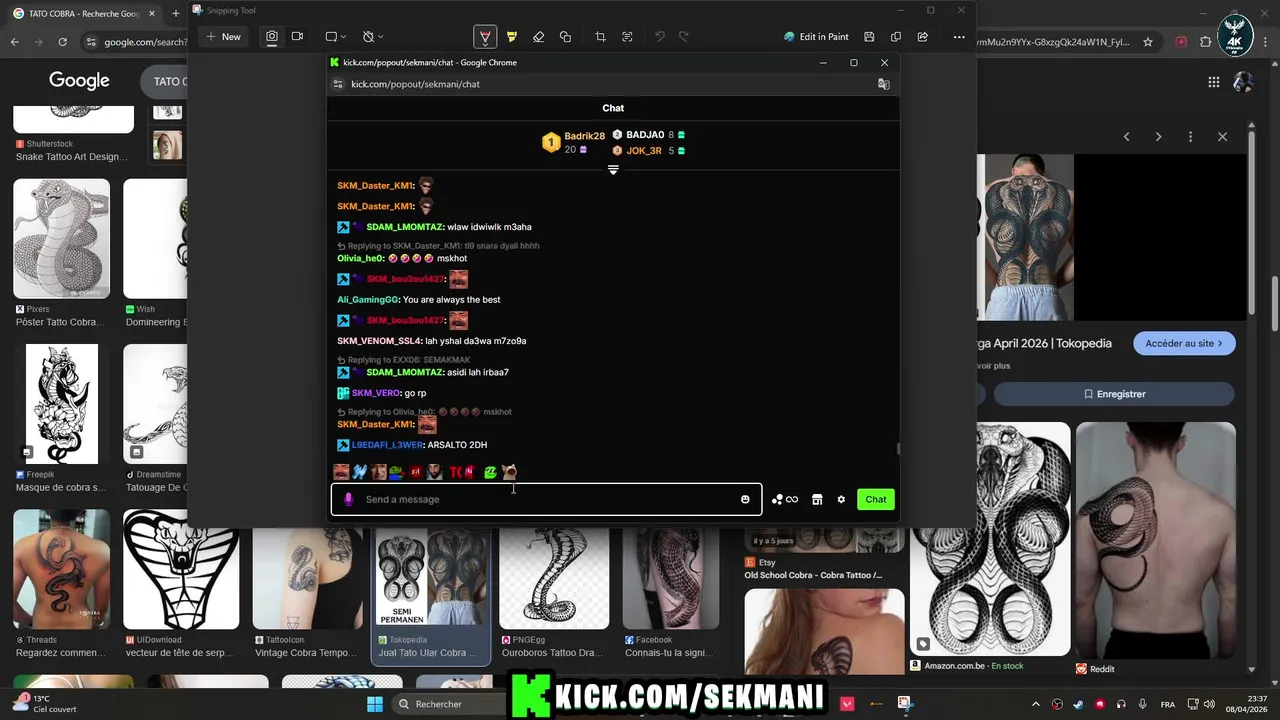Screen dimensions: 1280x720
Task: Click Accéder au site button
Action: tap(1184, 343)
